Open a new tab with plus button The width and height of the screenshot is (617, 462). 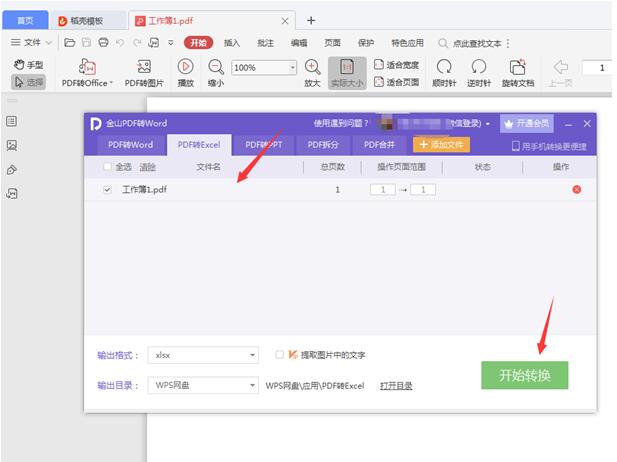[x=311, y=20]
